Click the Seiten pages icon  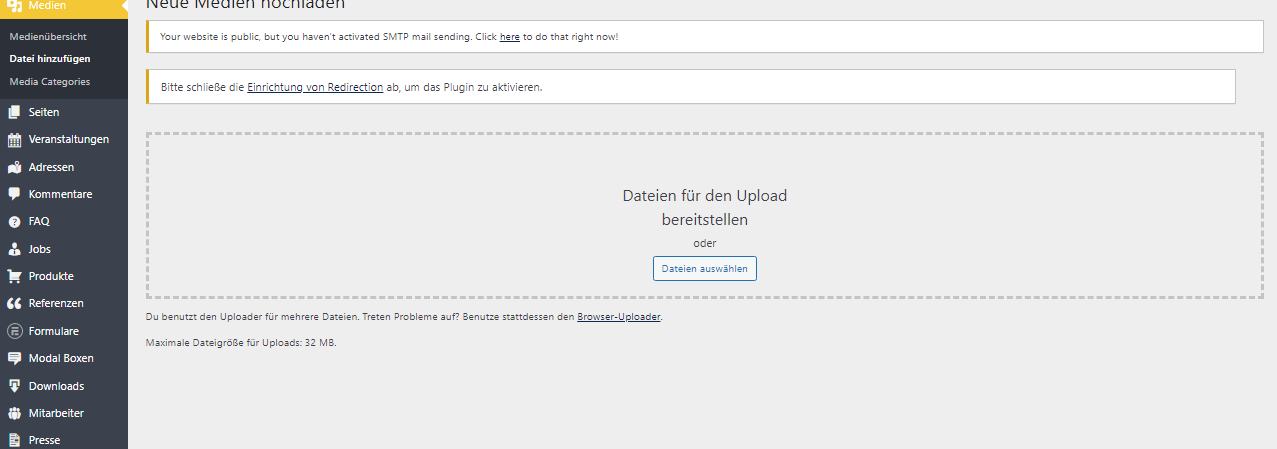click(15, 112)
